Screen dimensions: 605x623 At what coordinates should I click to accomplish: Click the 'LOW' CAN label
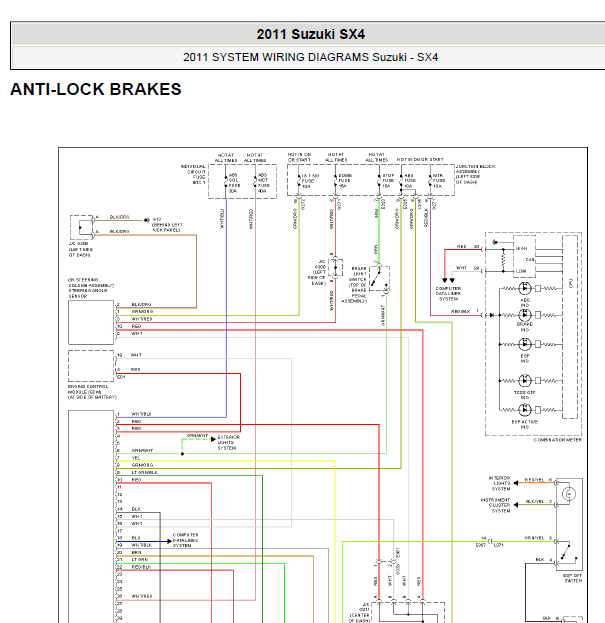521,271
